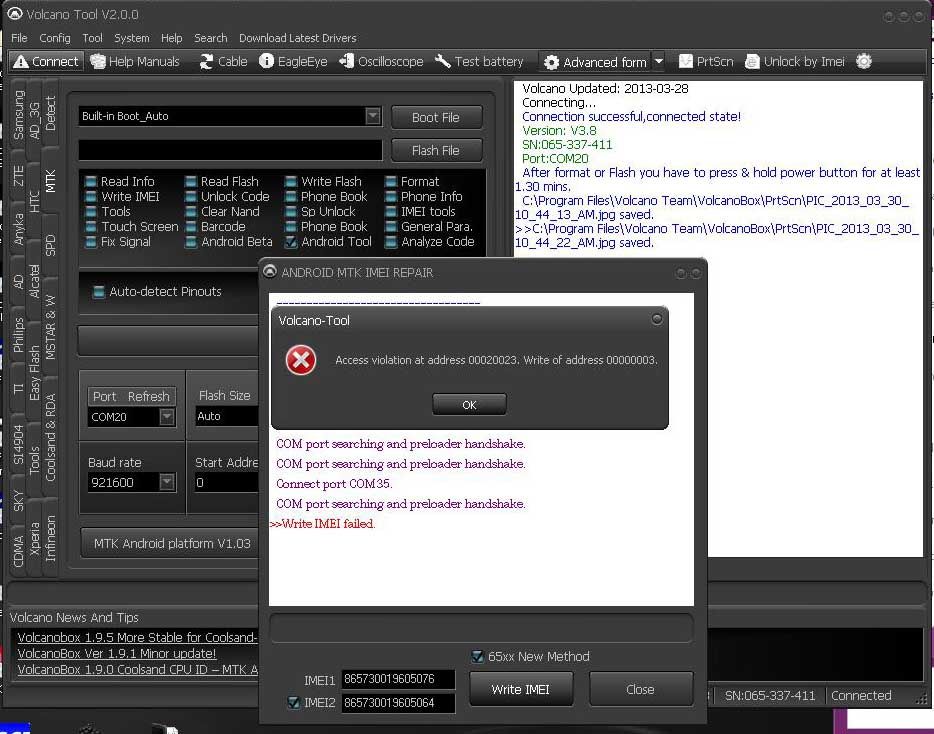Select the Analyze Code option
934x734 pixels.
(x=430, y=242)
